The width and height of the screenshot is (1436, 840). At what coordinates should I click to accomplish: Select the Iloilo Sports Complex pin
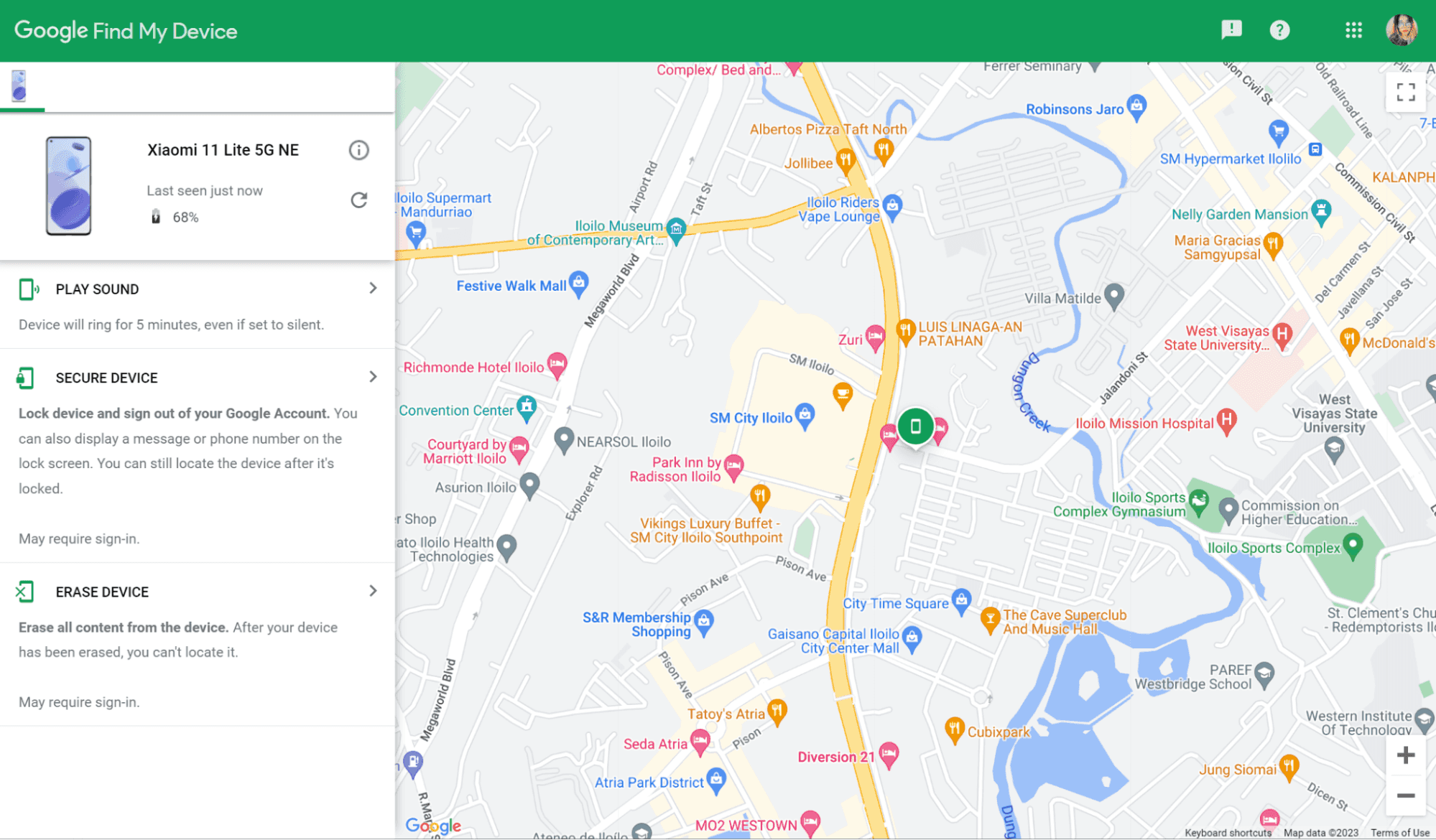(x=1353, y=546)
